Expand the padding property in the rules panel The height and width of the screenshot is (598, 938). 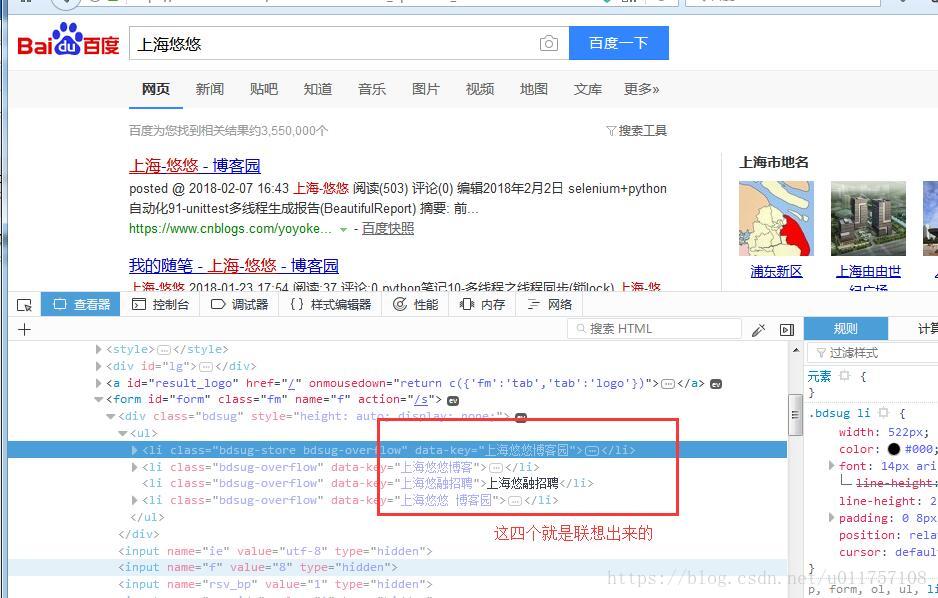pyautogui.click(x=832, y=517)
